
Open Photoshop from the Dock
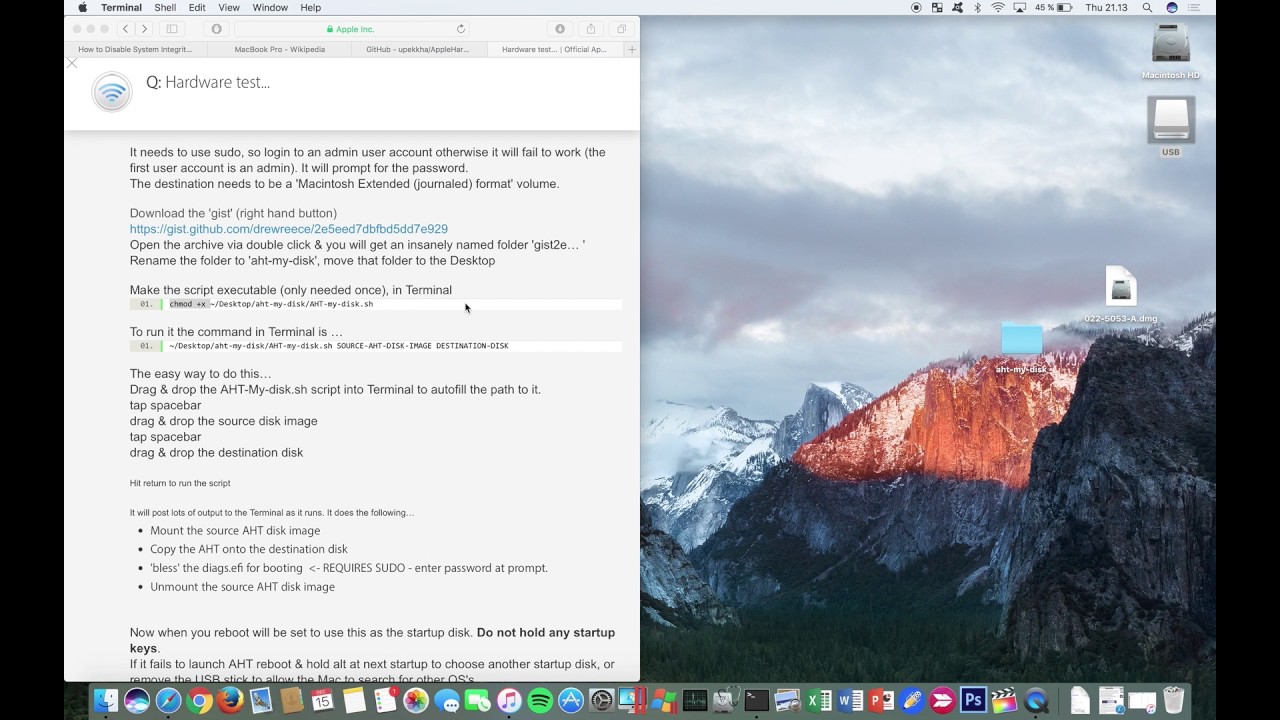[x=974, y=701]
